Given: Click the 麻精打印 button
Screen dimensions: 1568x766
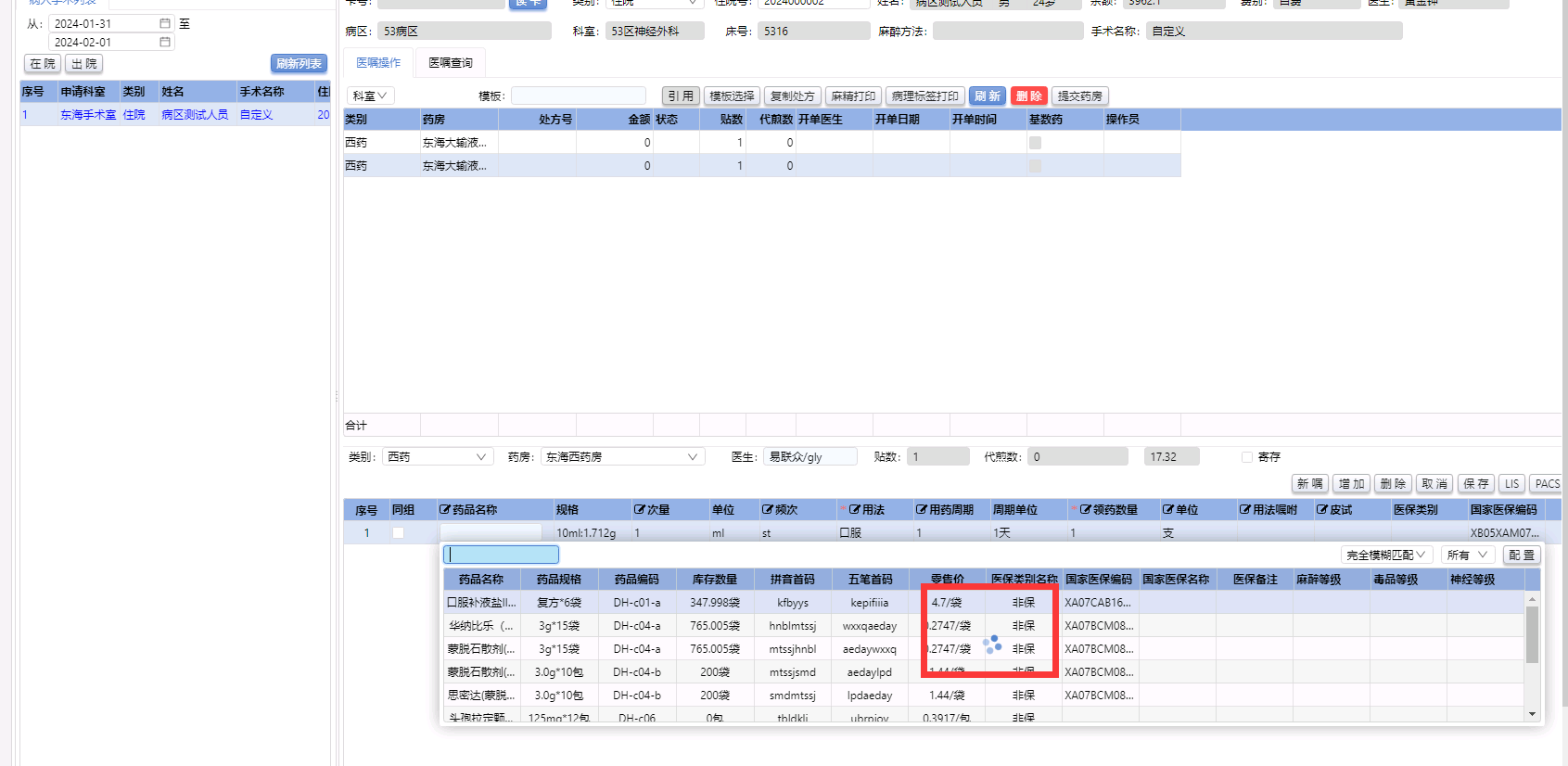Looking at the screenshot, I should [853, 96].
